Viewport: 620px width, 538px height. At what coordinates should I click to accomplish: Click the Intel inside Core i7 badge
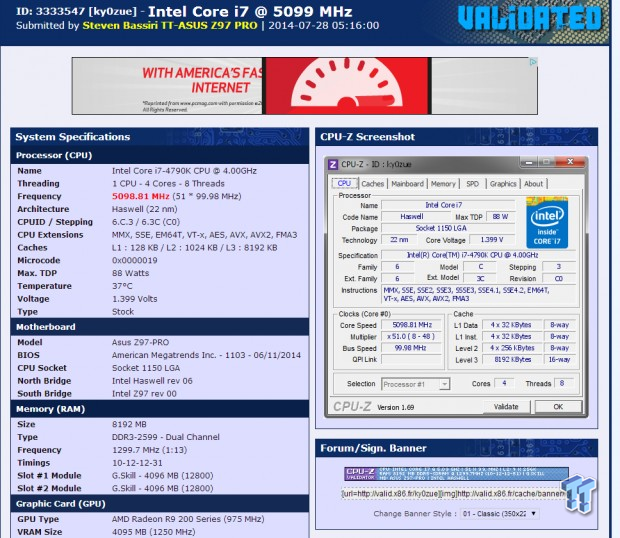pos(547,223)
